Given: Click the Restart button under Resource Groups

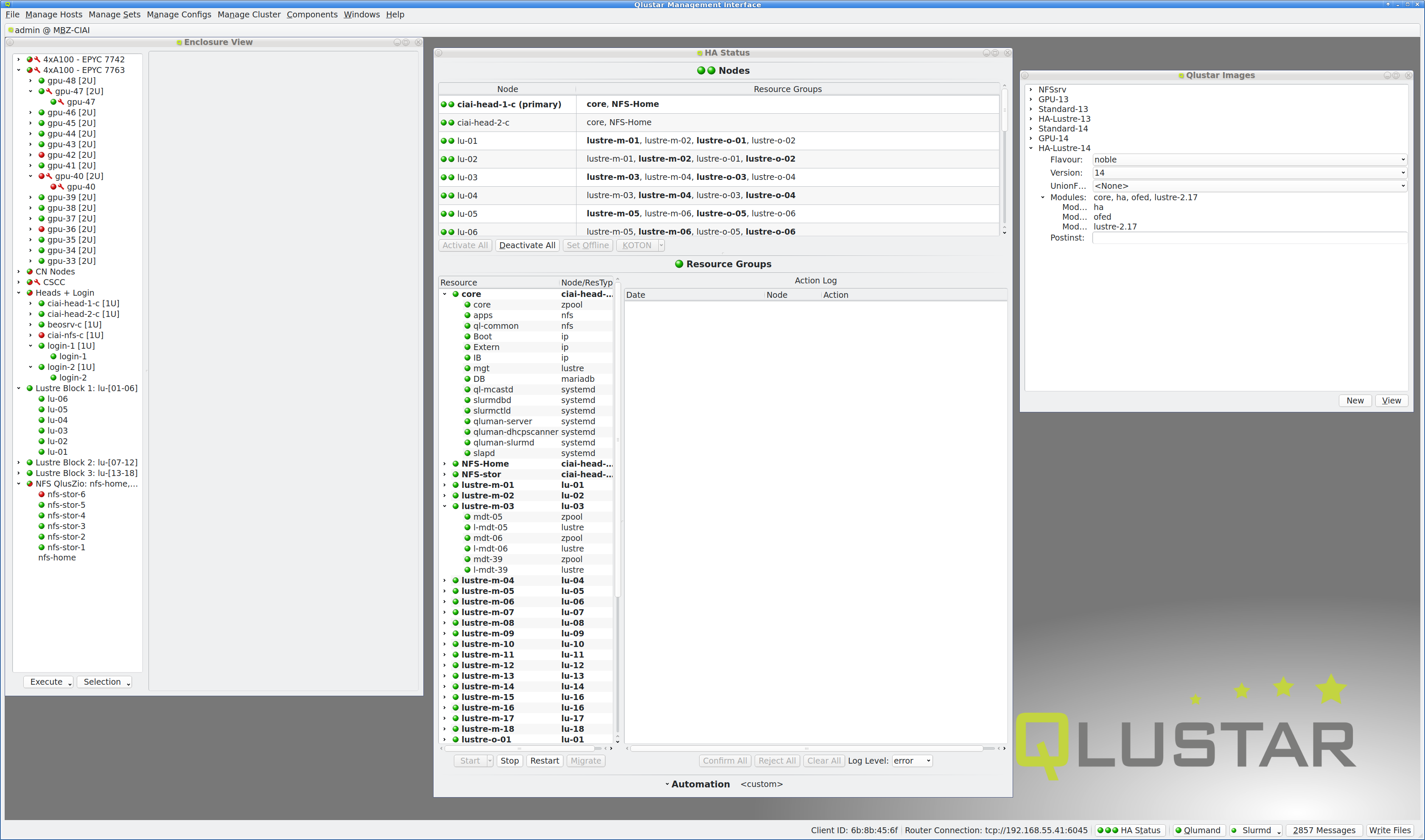Looking at the screenshot, I should tap(544, 761).
